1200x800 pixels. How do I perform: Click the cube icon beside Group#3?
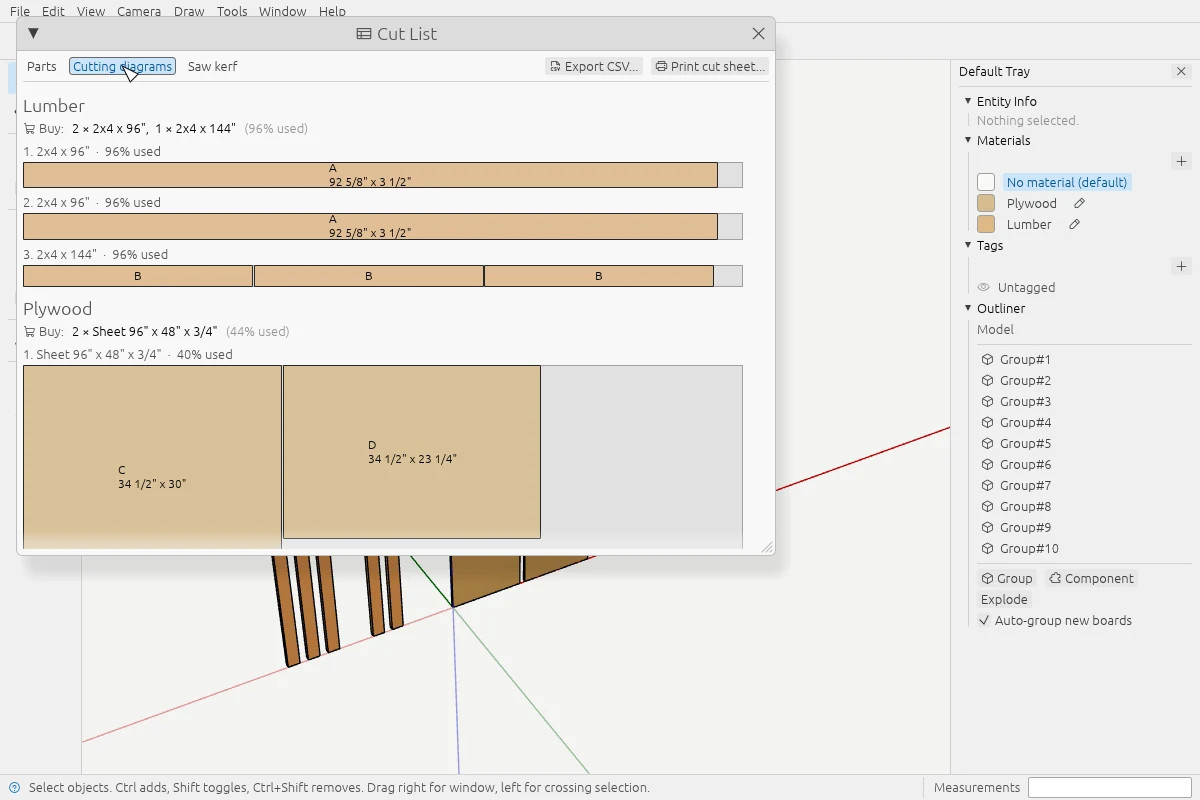pos(987,402)
